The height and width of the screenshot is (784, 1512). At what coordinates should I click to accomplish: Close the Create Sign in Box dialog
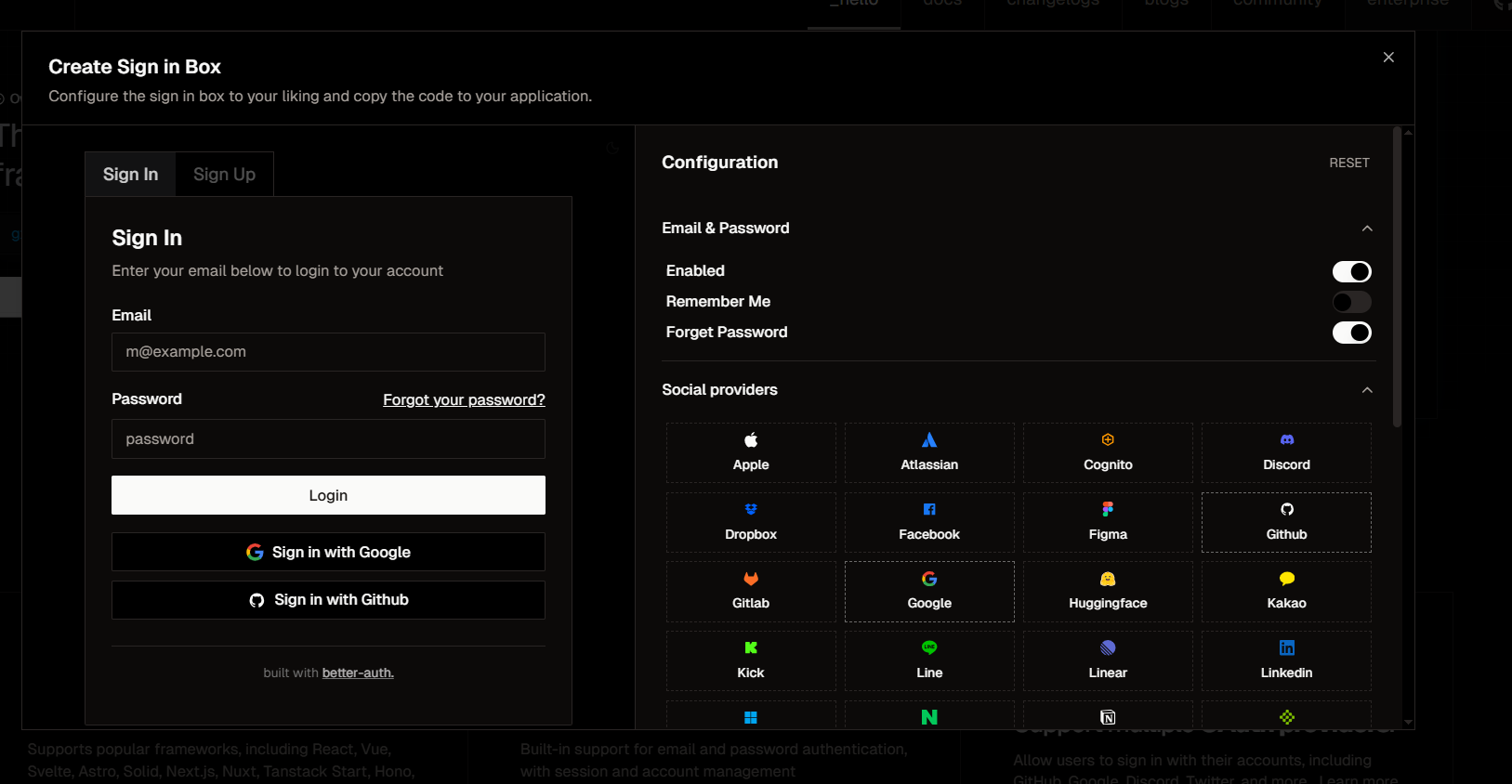[1388, 58]
